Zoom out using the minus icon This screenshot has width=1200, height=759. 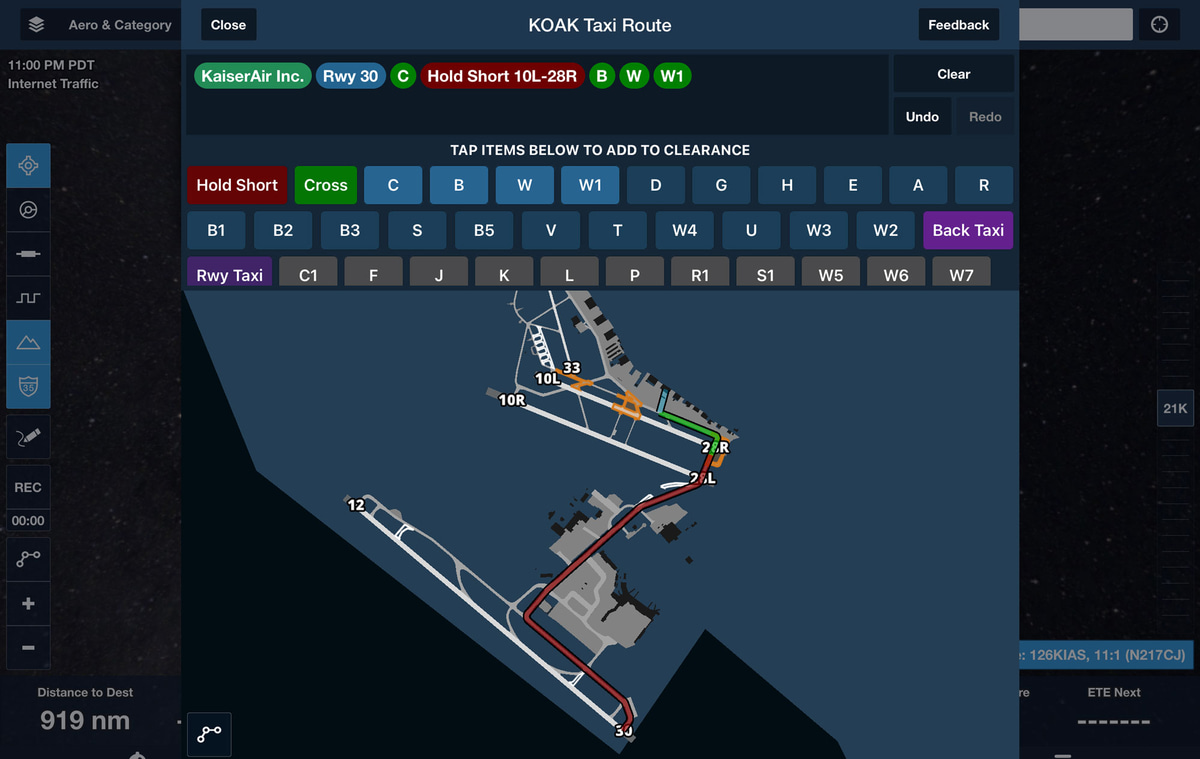tap(27, 648)
